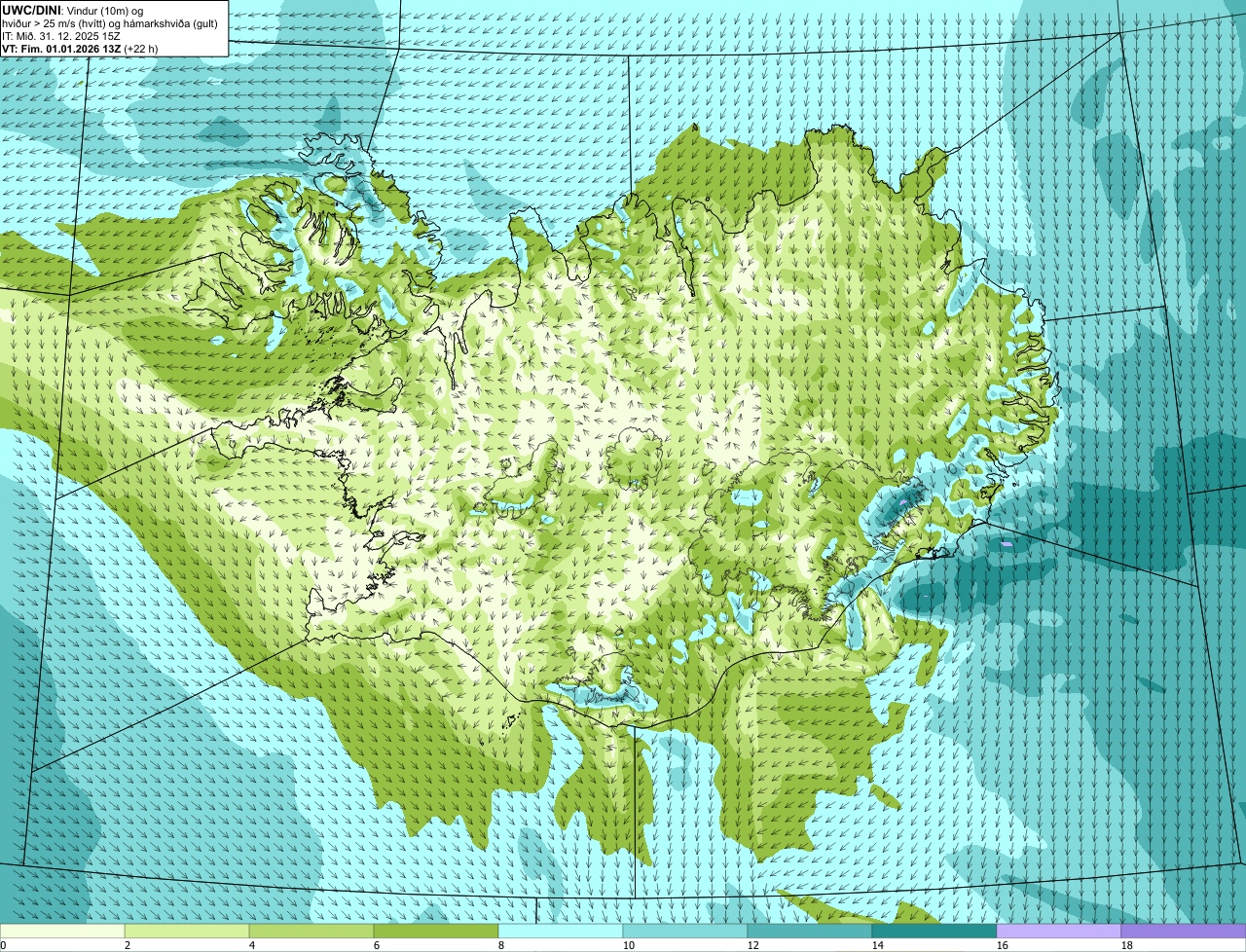Image resolution: width=1246 pixels, height=952 pixels.
Task: Click the legend tick label "6" on the color bar
Action: coord(376,945)
